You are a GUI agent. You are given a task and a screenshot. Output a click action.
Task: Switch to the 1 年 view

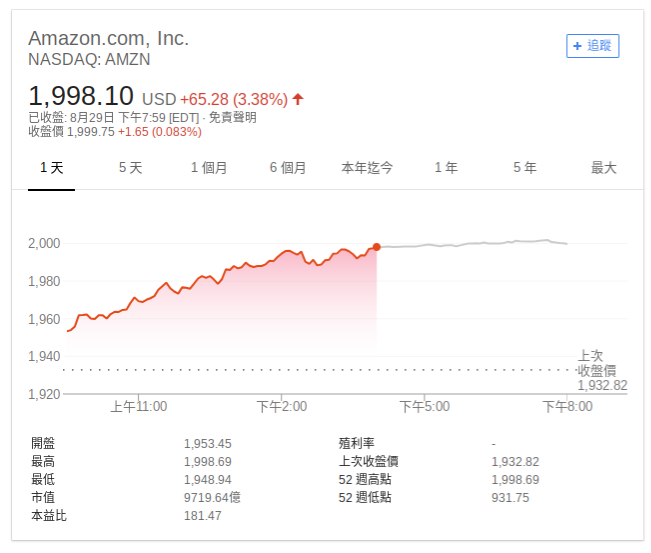446,168
